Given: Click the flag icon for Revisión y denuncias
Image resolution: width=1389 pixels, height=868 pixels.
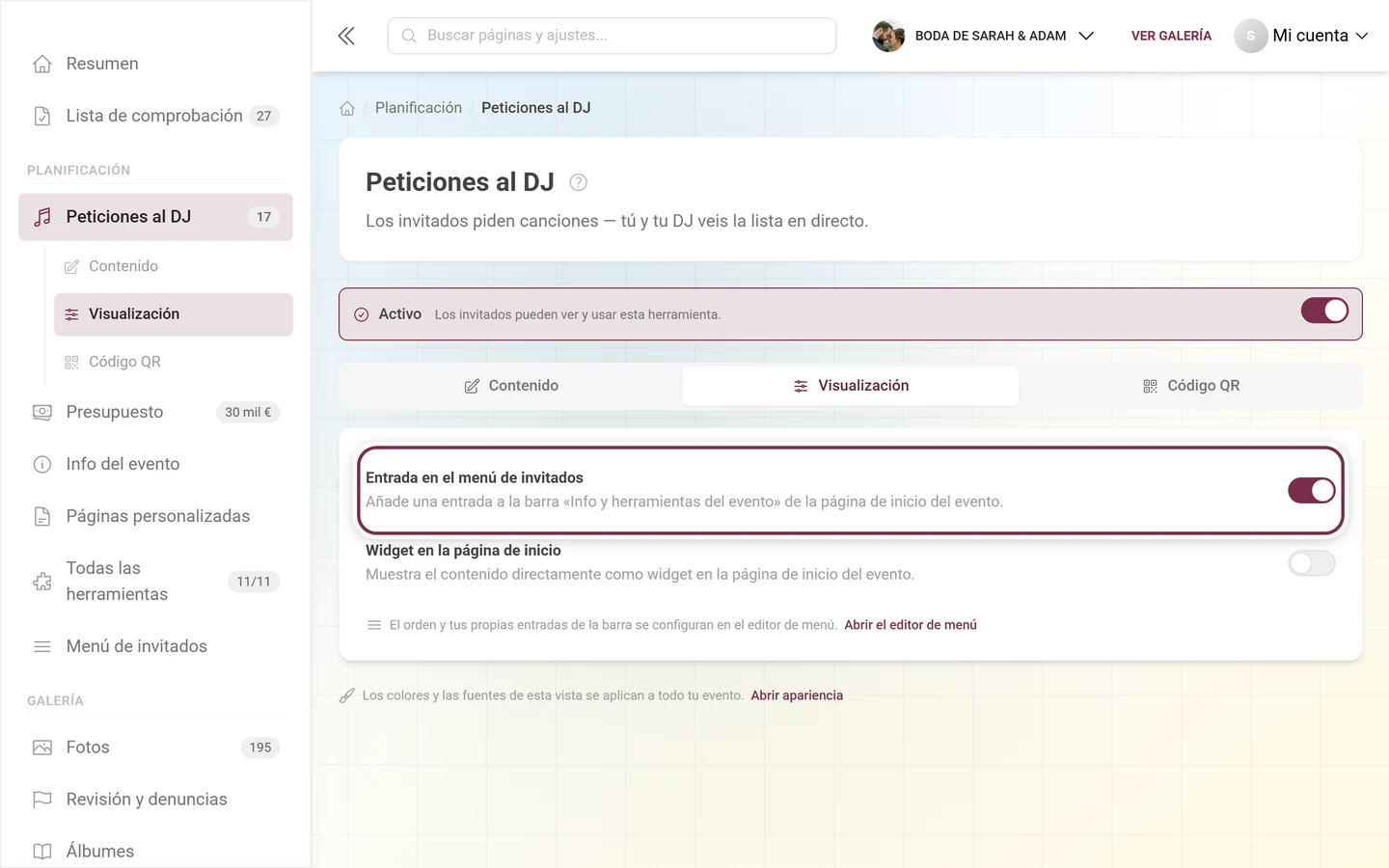Looking at the screenshot, I should 42,800.
